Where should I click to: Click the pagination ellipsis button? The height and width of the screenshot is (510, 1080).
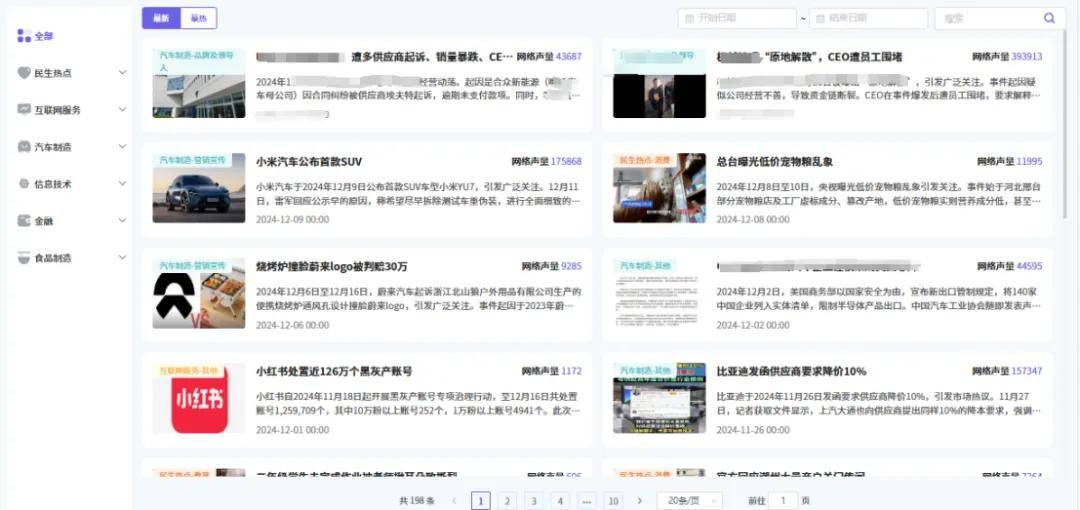click(587, 501)
